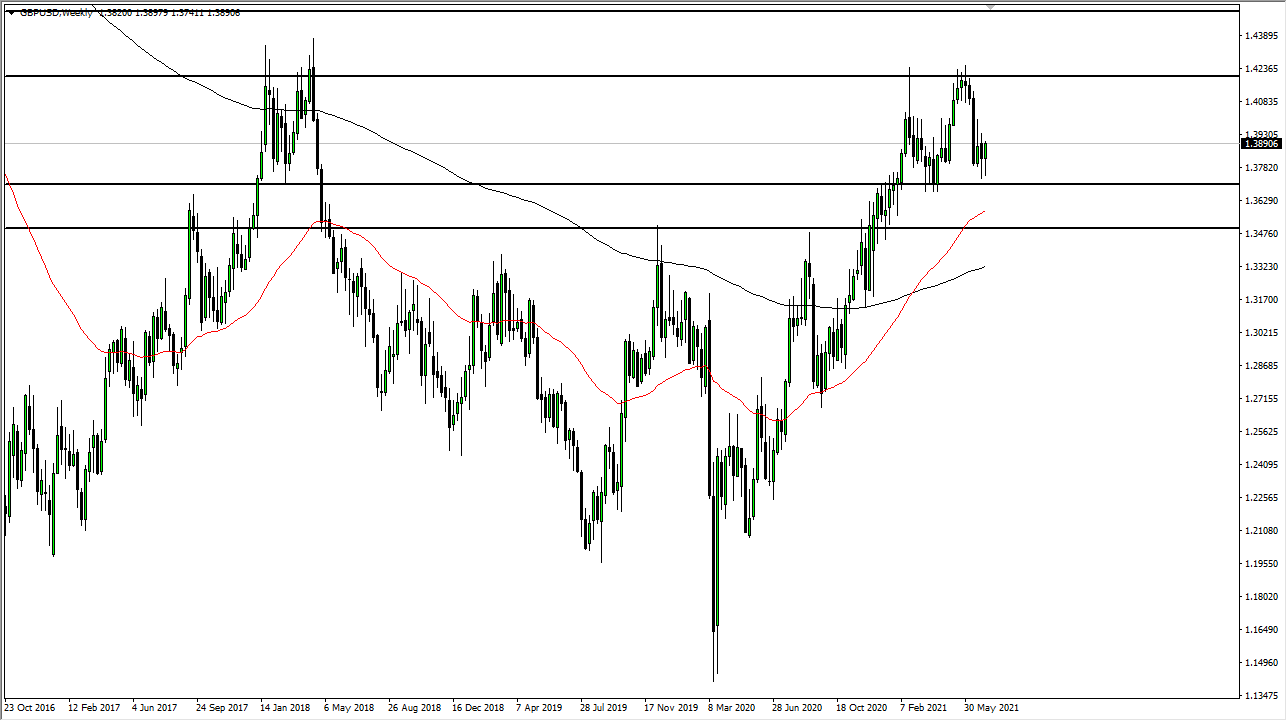Click the 30 May 2021 date label

point(992,707)
